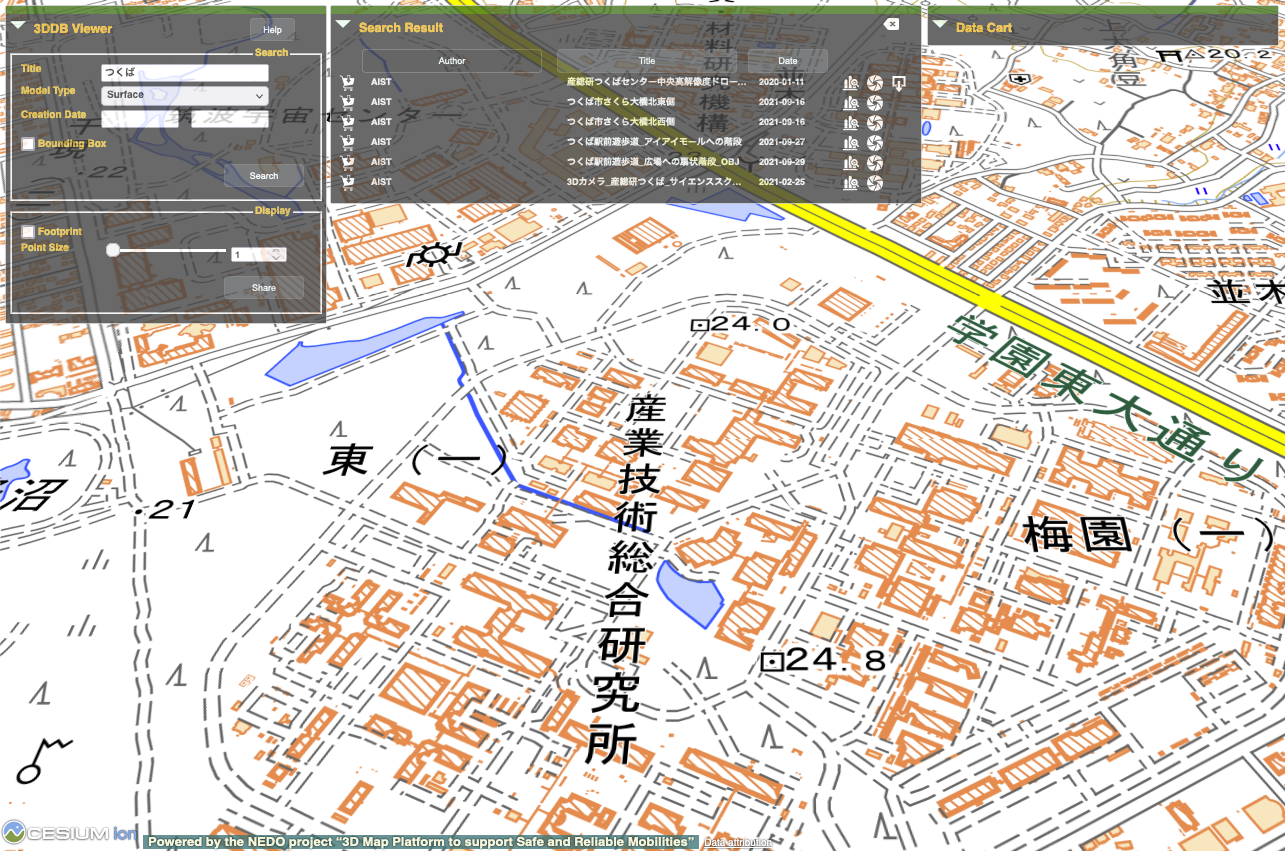1285x851 pixels.
Task: Toggle the Footprint display checkbox
Action: pos(28,232)
